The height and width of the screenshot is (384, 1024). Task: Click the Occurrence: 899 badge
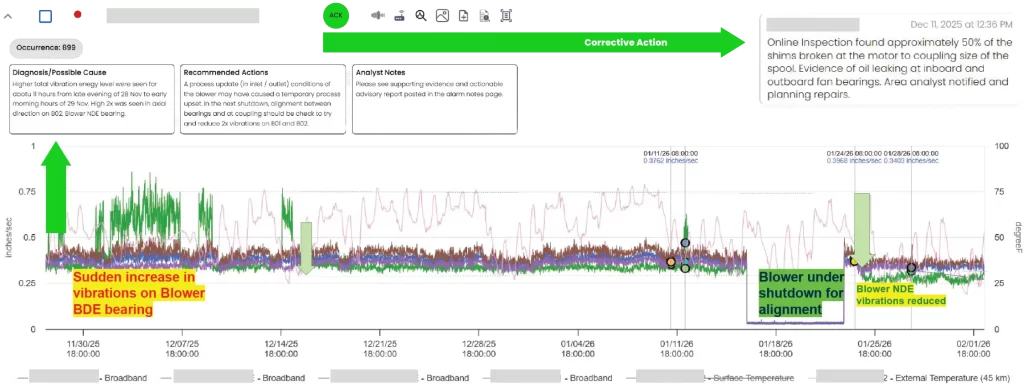pyautogui.click(x=46, y=48)
